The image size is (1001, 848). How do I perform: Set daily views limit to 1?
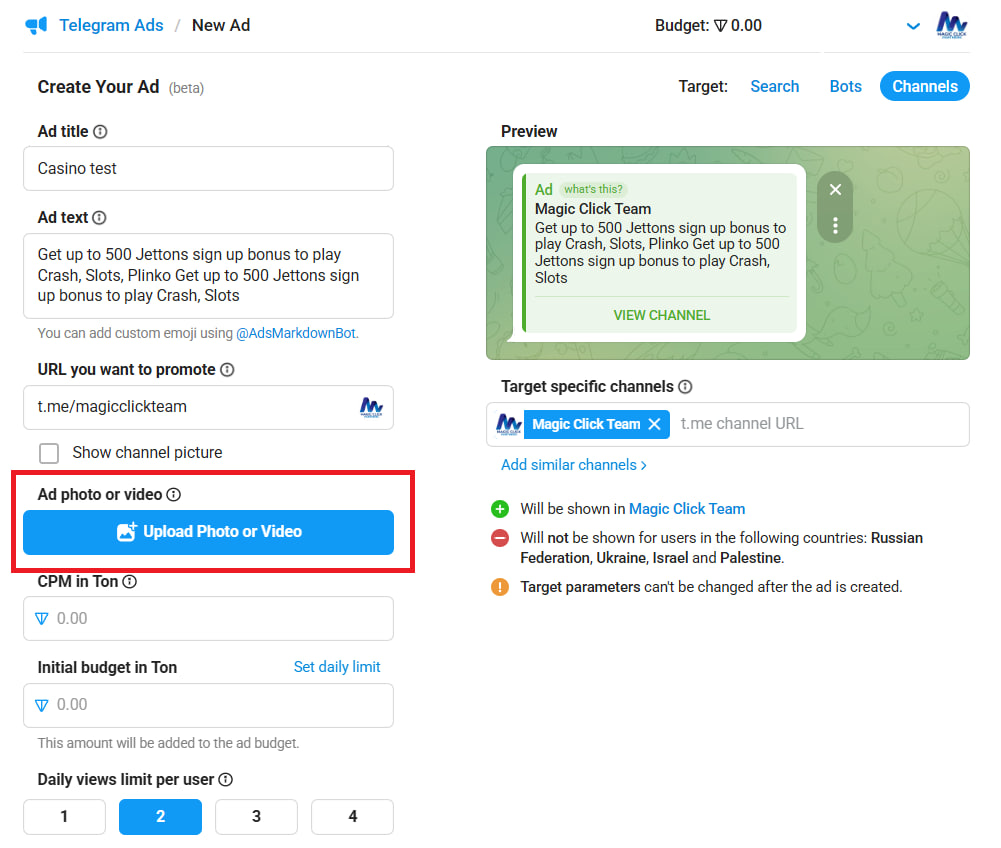pos(64,817)
